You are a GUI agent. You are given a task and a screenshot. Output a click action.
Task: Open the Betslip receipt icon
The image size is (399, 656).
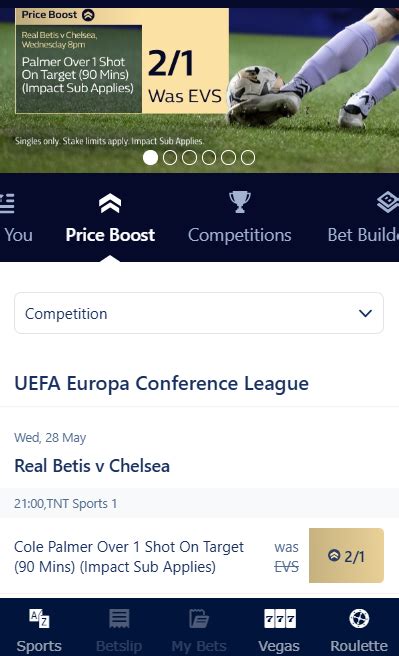[x=119, y=618]
